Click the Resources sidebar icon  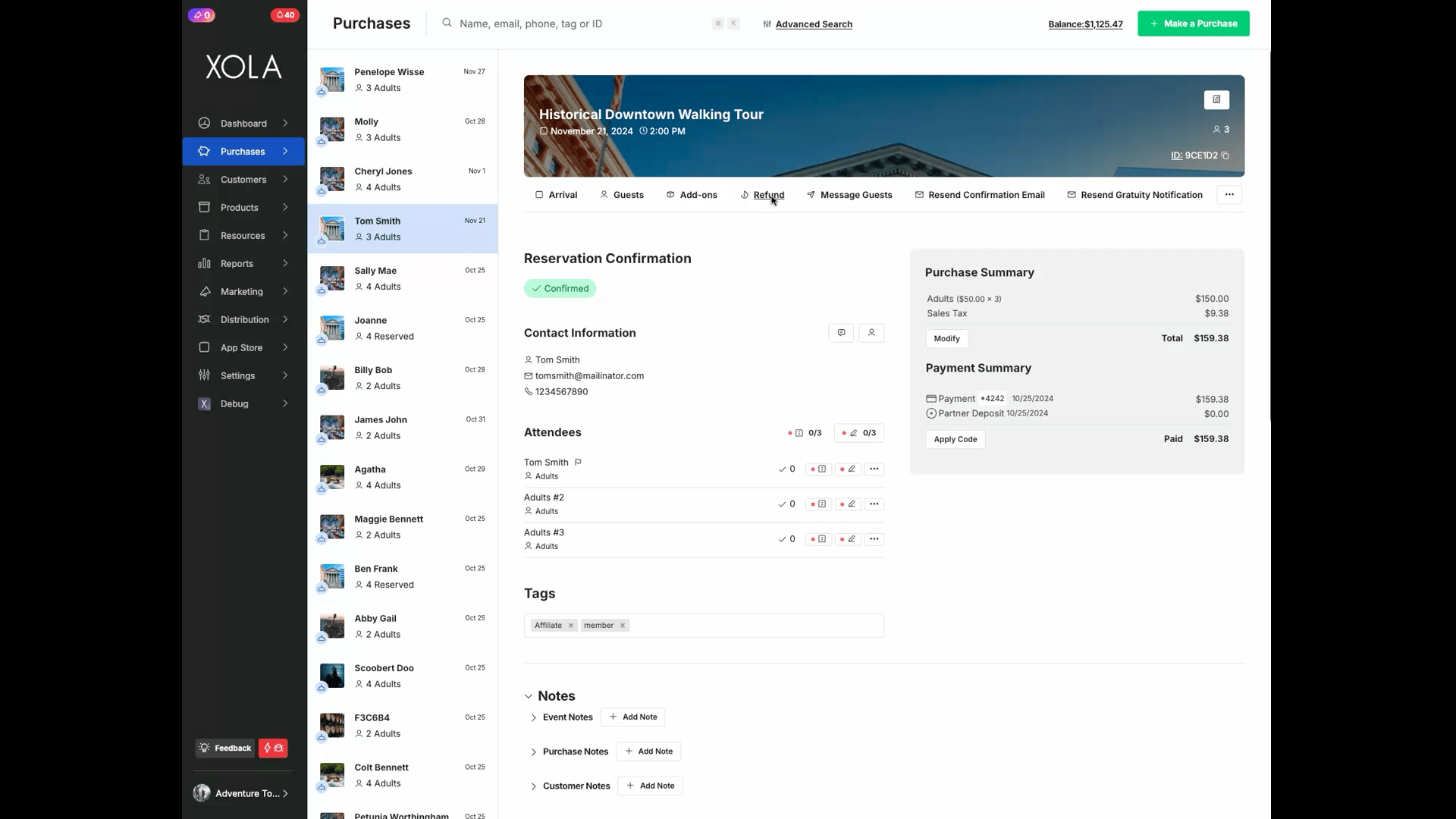point(204,235)
